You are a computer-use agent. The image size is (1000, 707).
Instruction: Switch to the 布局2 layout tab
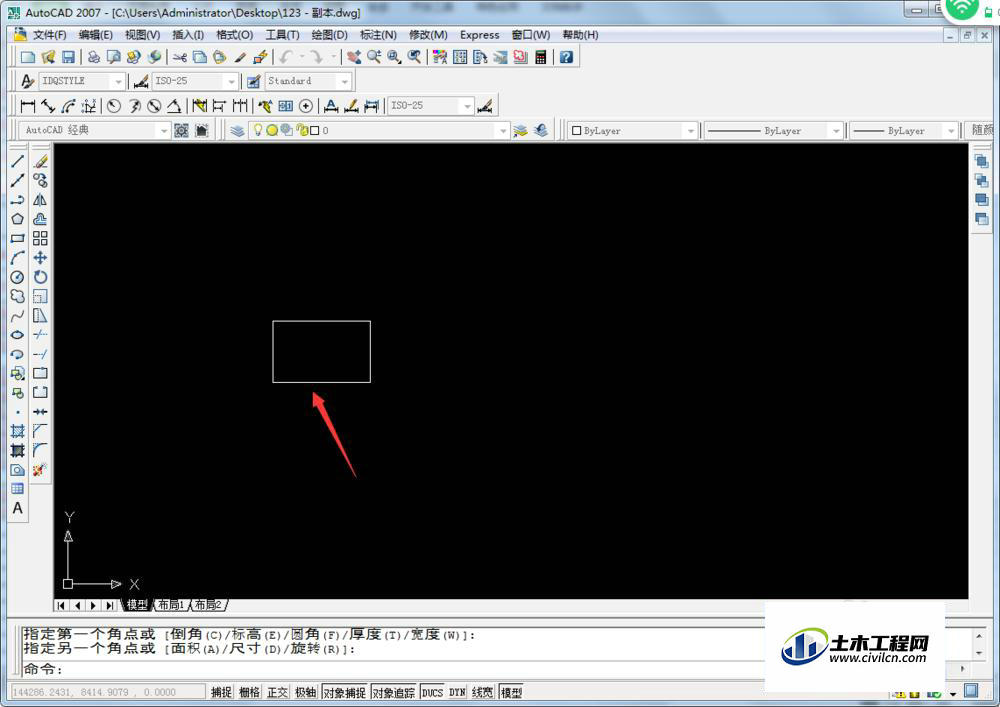pyautogui.click(x=208, y=605)
